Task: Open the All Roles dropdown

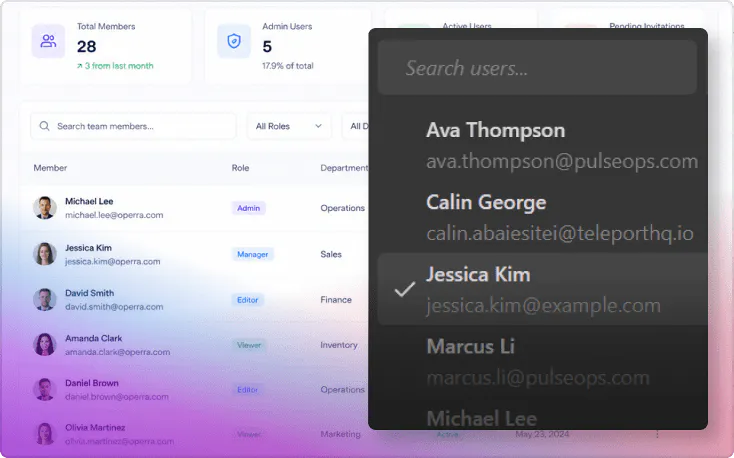Action: pyautogui.click(x=289, y=126)
